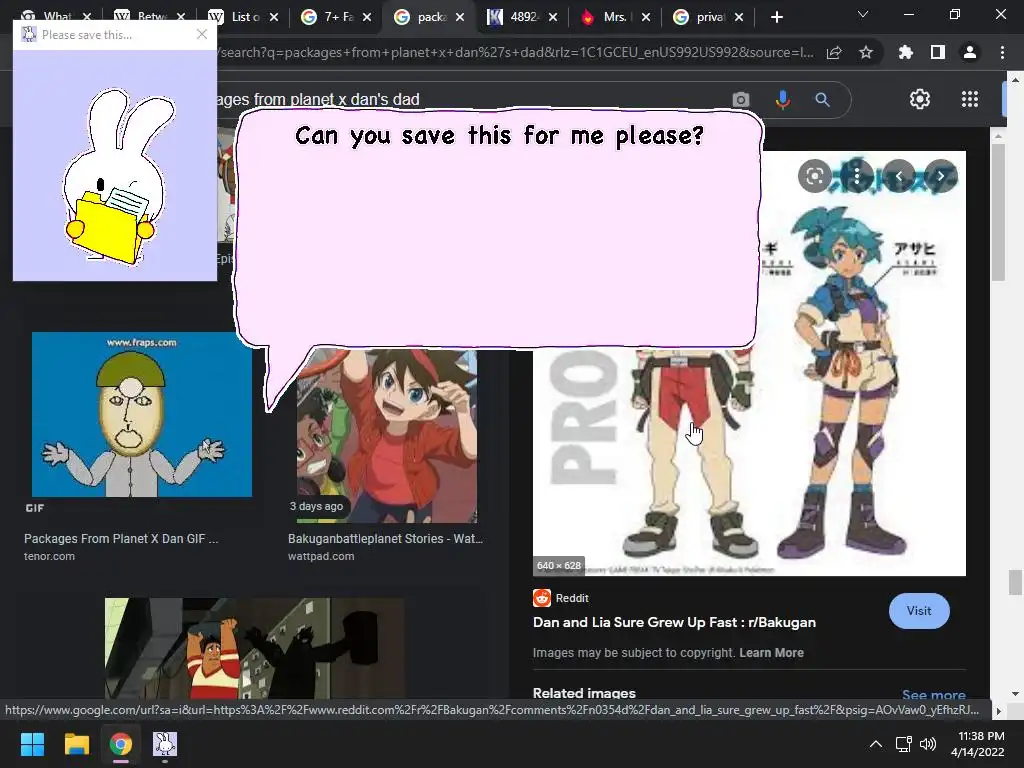Image resolution: width=1024 pixels, height=768 pixels.
Task: Share this page from address bar
Action: click(x=834, y=52)
